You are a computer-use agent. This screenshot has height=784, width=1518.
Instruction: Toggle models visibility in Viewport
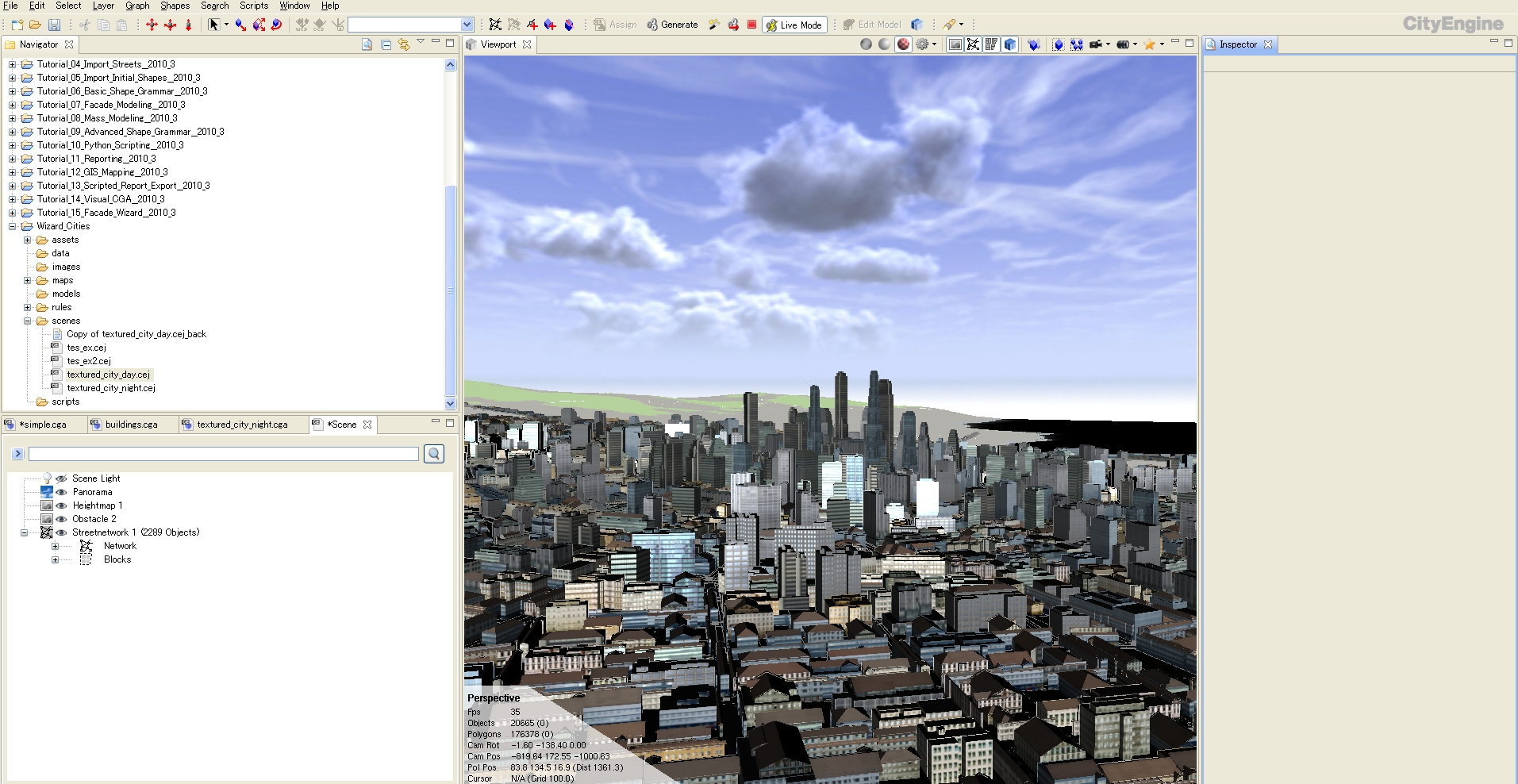[x=1010, y=44]
